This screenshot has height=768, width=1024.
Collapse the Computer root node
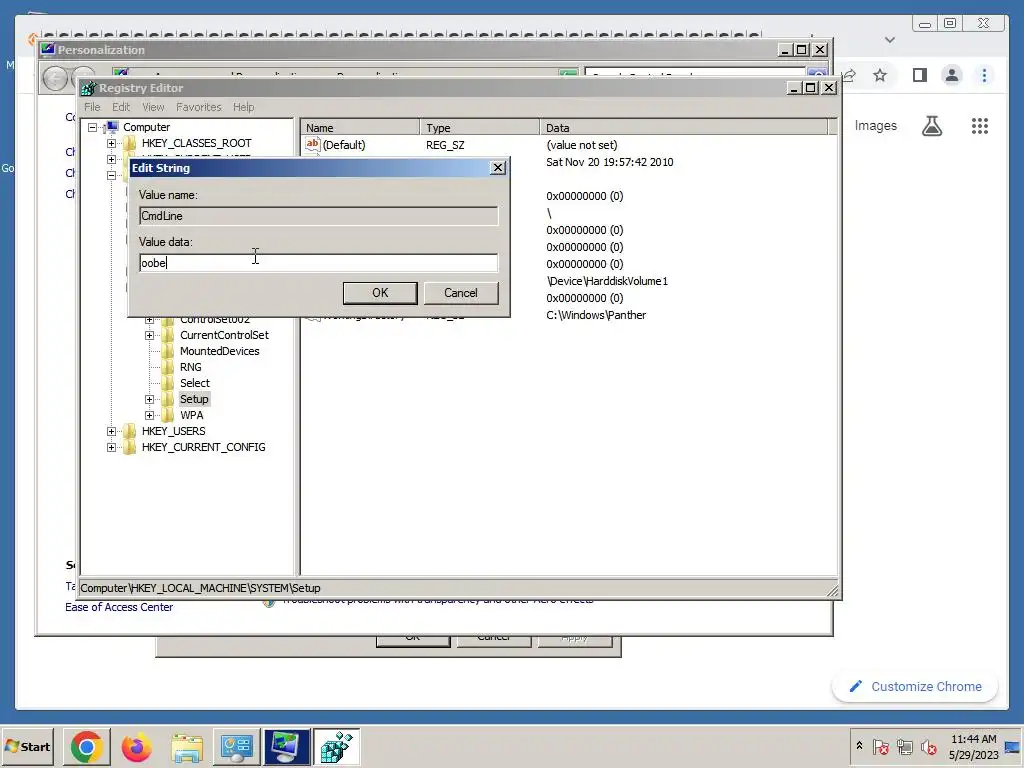[93, 127]
